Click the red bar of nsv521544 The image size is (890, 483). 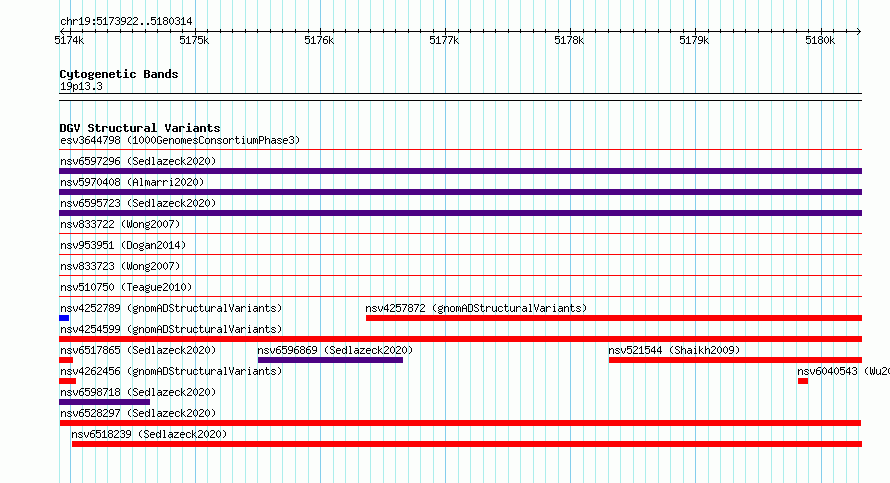click(x=736, y=360)
